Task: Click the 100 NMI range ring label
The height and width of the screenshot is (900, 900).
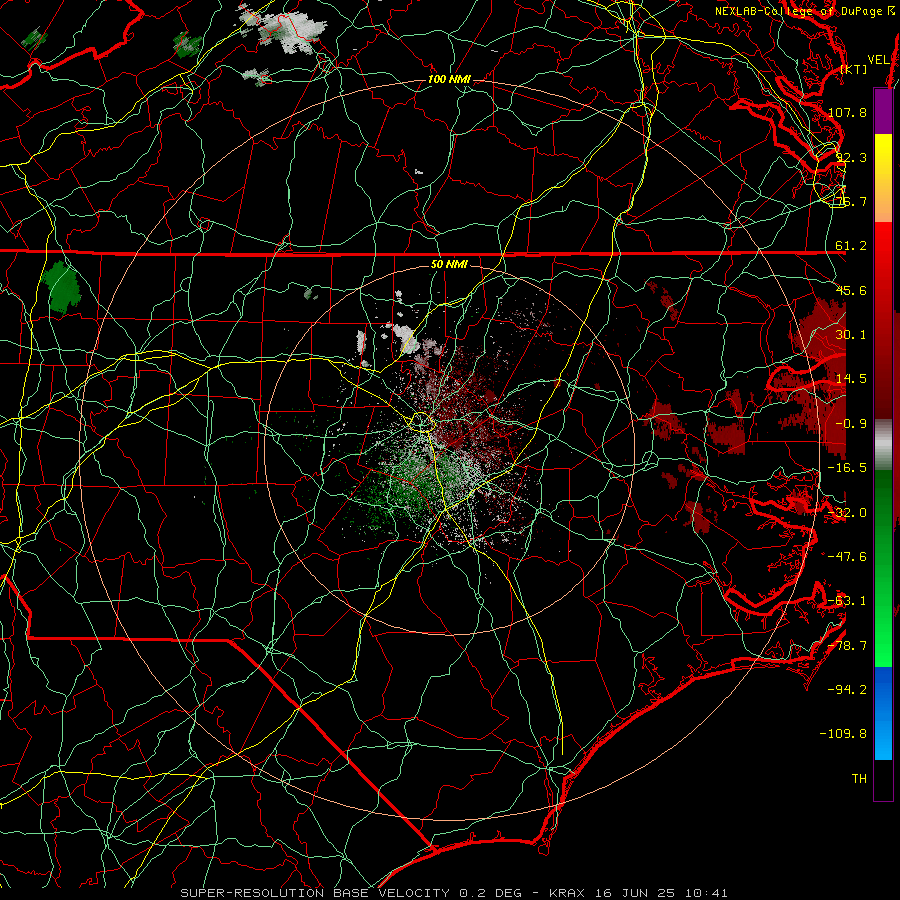Action: [449, 79]
